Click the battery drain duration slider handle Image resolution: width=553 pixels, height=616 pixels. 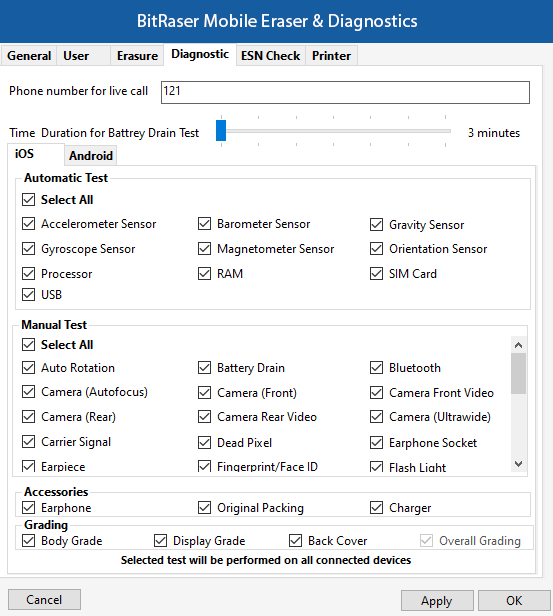tap(221, 130)
